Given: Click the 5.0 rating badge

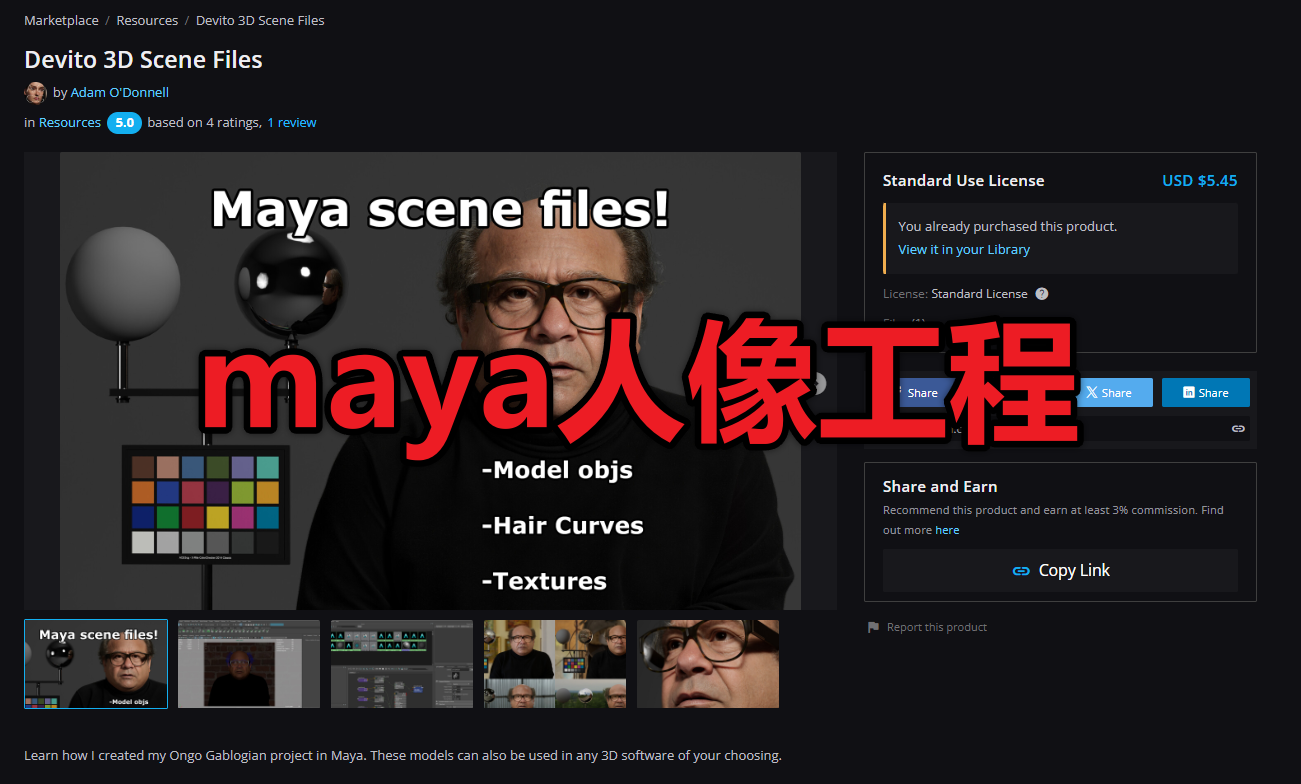Looking at the screenshot, I should (x=124, y=123).
